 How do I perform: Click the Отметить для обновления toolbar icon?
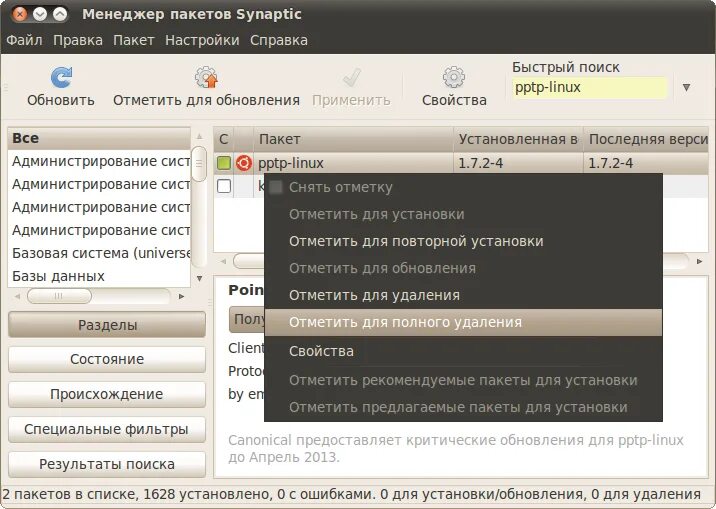206,77
